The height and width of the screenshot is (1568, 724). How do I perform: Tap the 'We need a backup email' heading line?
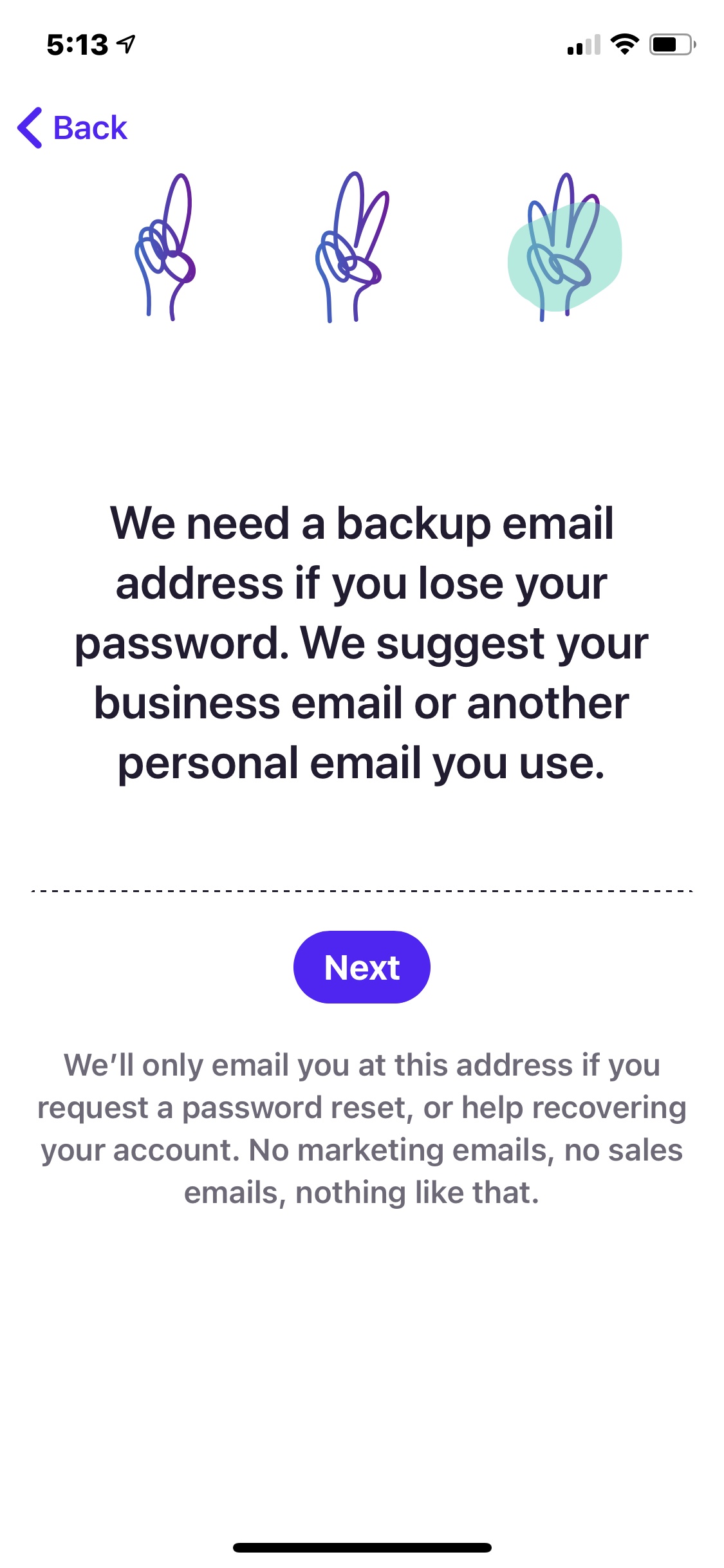[362, 523]
